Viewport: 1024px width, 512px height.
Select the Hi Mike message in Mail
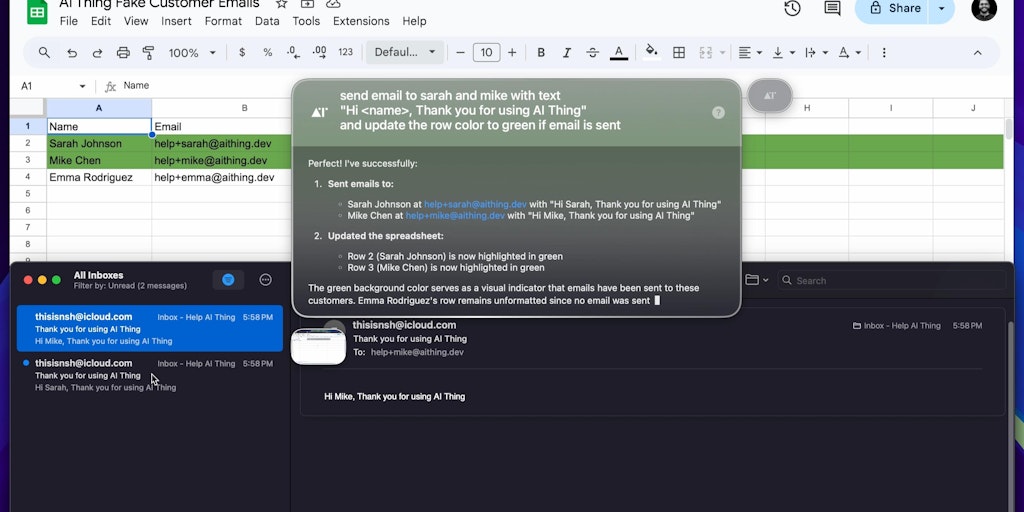coord(150,328)
